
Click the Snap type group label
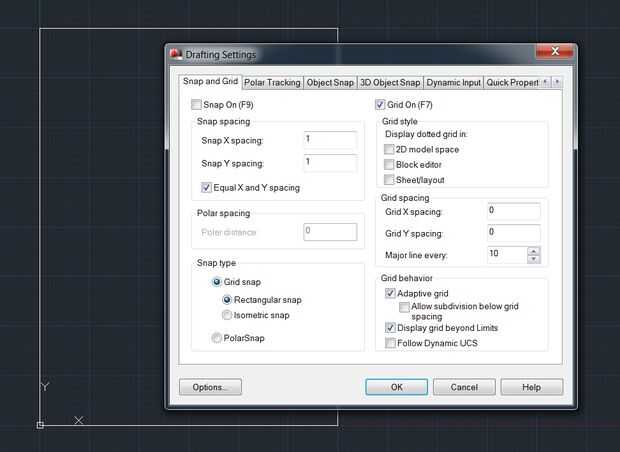click(x=216, y=263)
